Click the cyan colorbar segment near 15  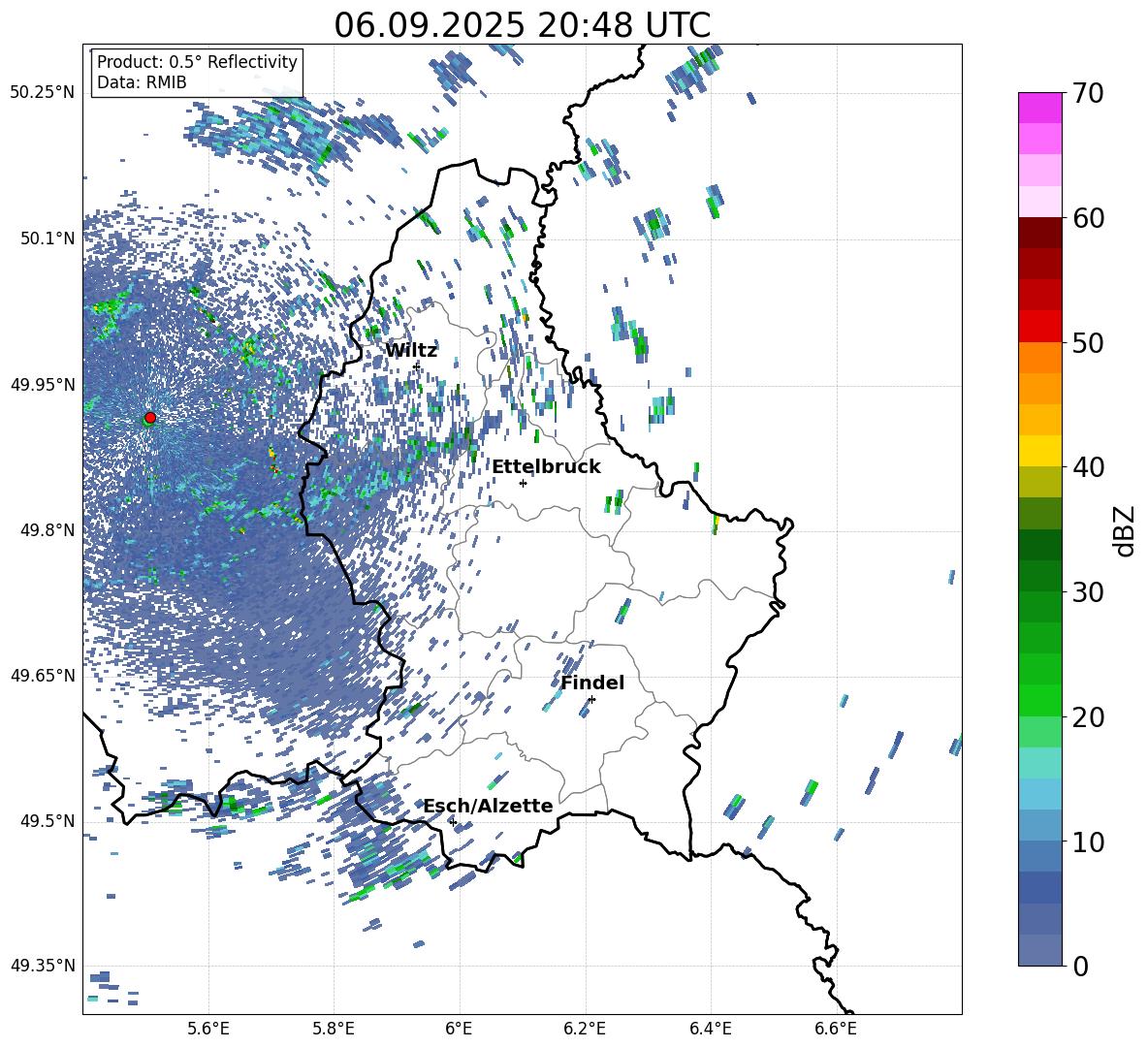point(1039,763)
